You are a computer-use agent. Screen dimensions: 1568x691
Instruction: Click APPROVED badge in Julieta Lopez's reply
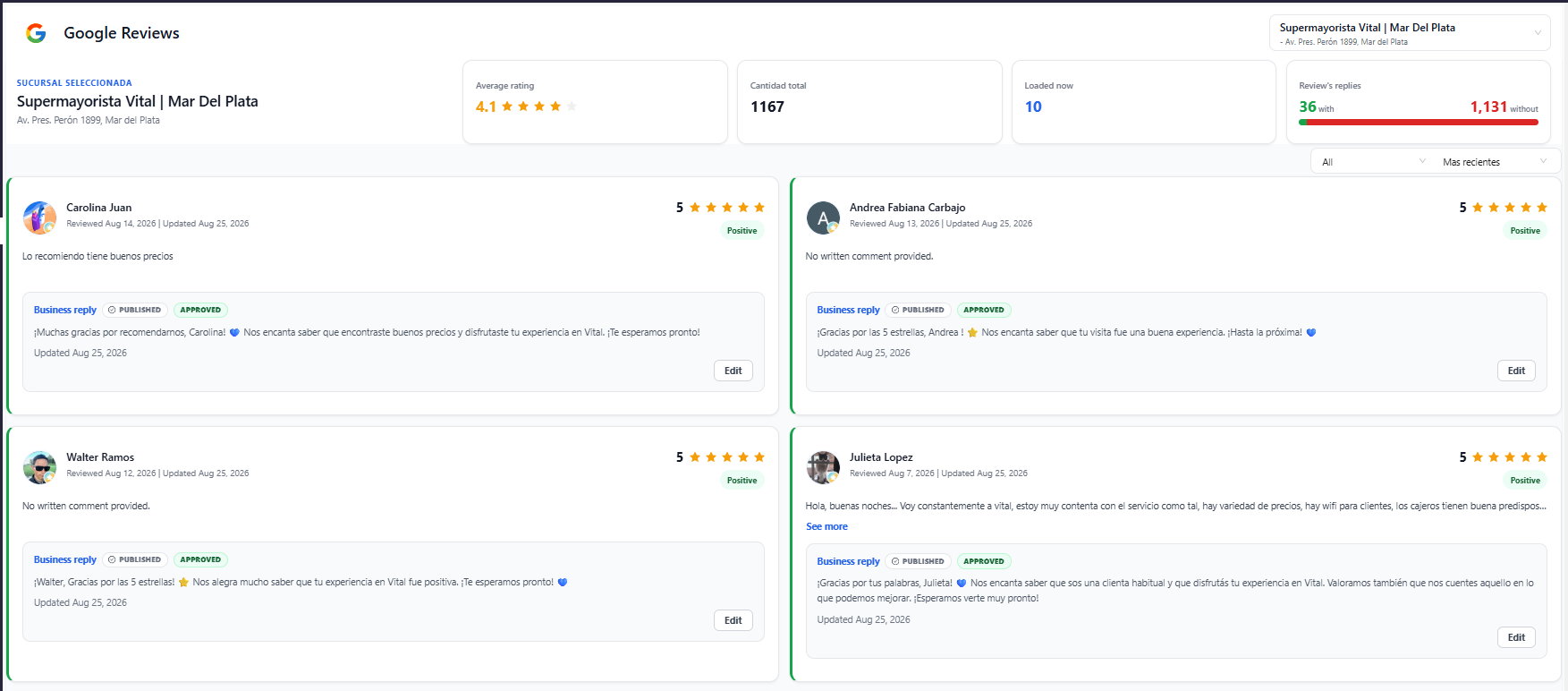(x=984, y=561)
